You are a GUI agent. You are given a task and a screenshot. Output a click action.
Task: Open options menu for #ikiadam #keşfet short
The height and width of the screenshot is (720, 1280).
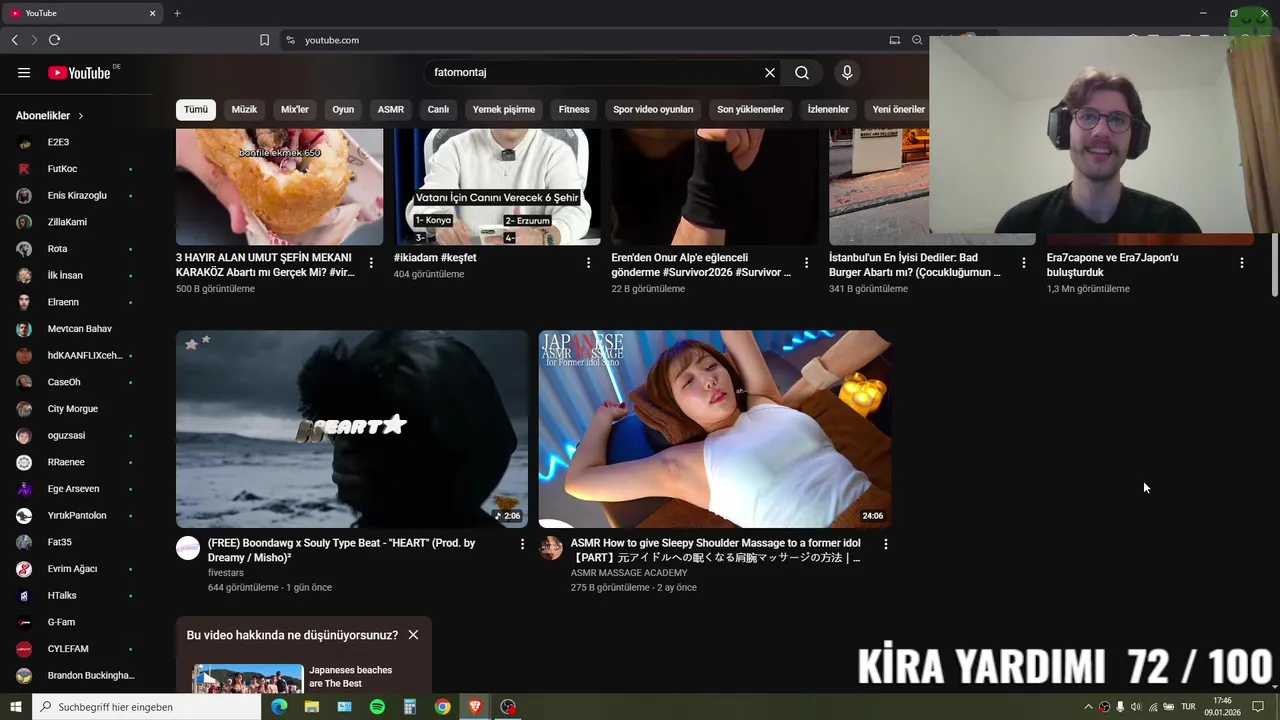click(588, 263)
